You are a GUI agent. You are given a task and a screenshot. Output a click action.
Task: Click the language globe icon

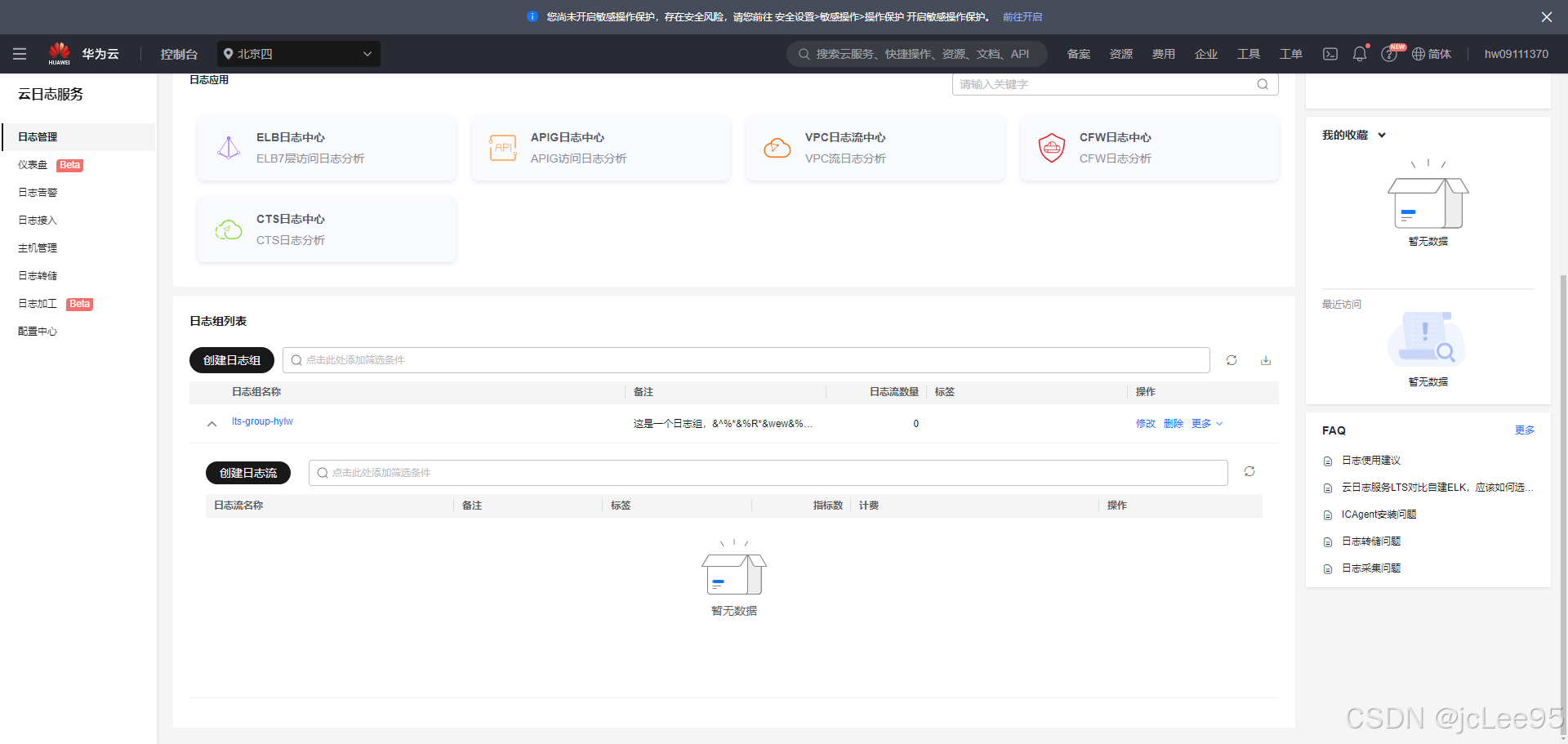click(x=1419, y=54)
